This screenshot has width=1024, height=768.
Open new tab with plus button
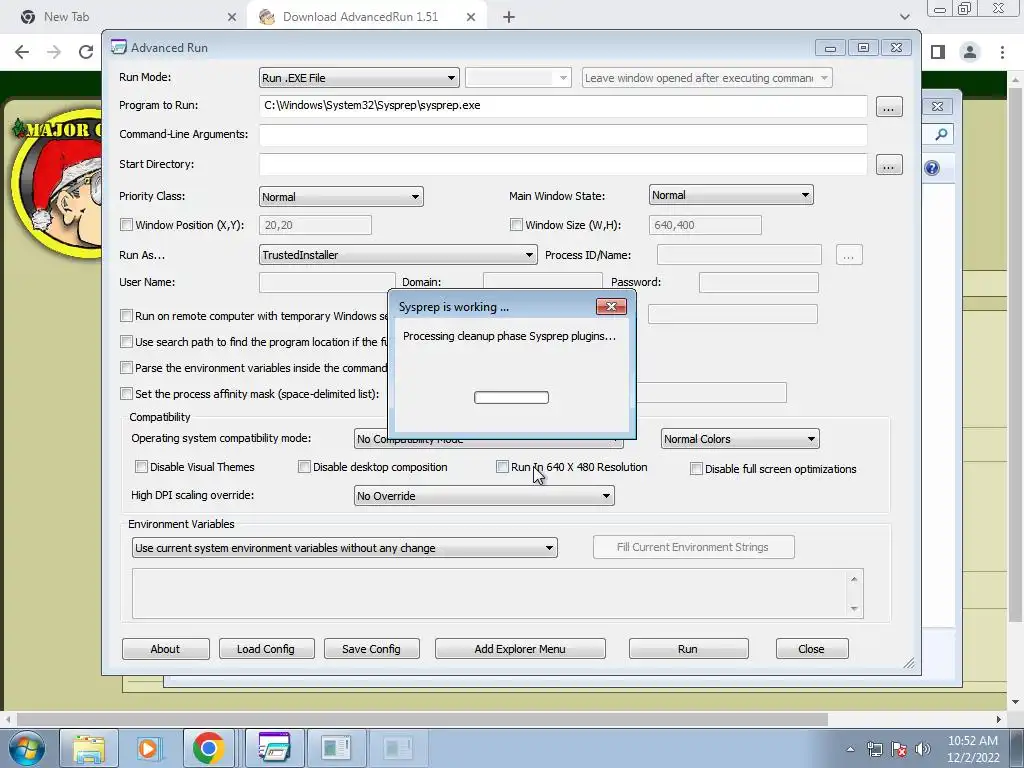[509, 17]
